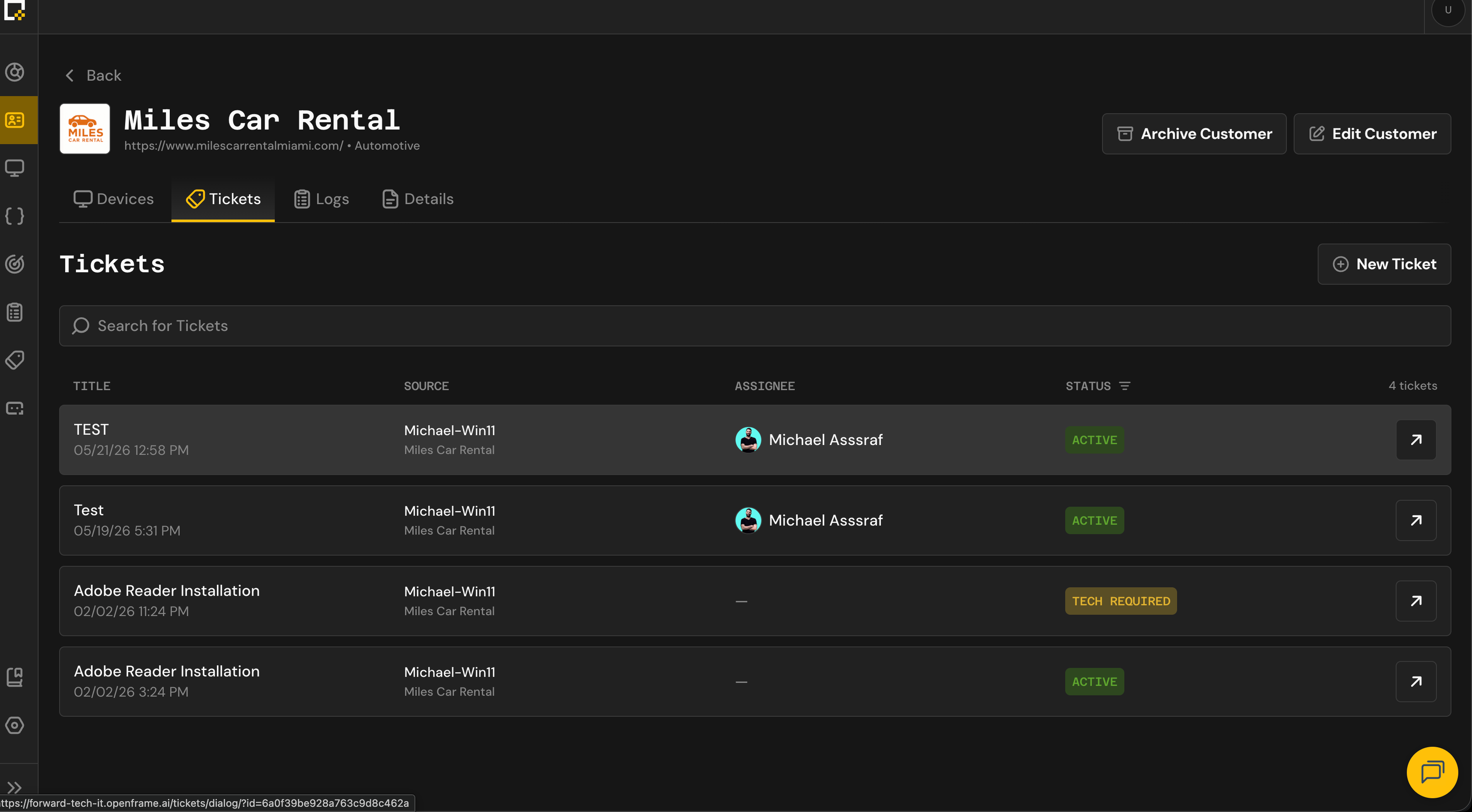Click the TECH REQUIRED status badge
Image resolution: width=1472 pixels, height=812 pixels.
(1121, 601)
